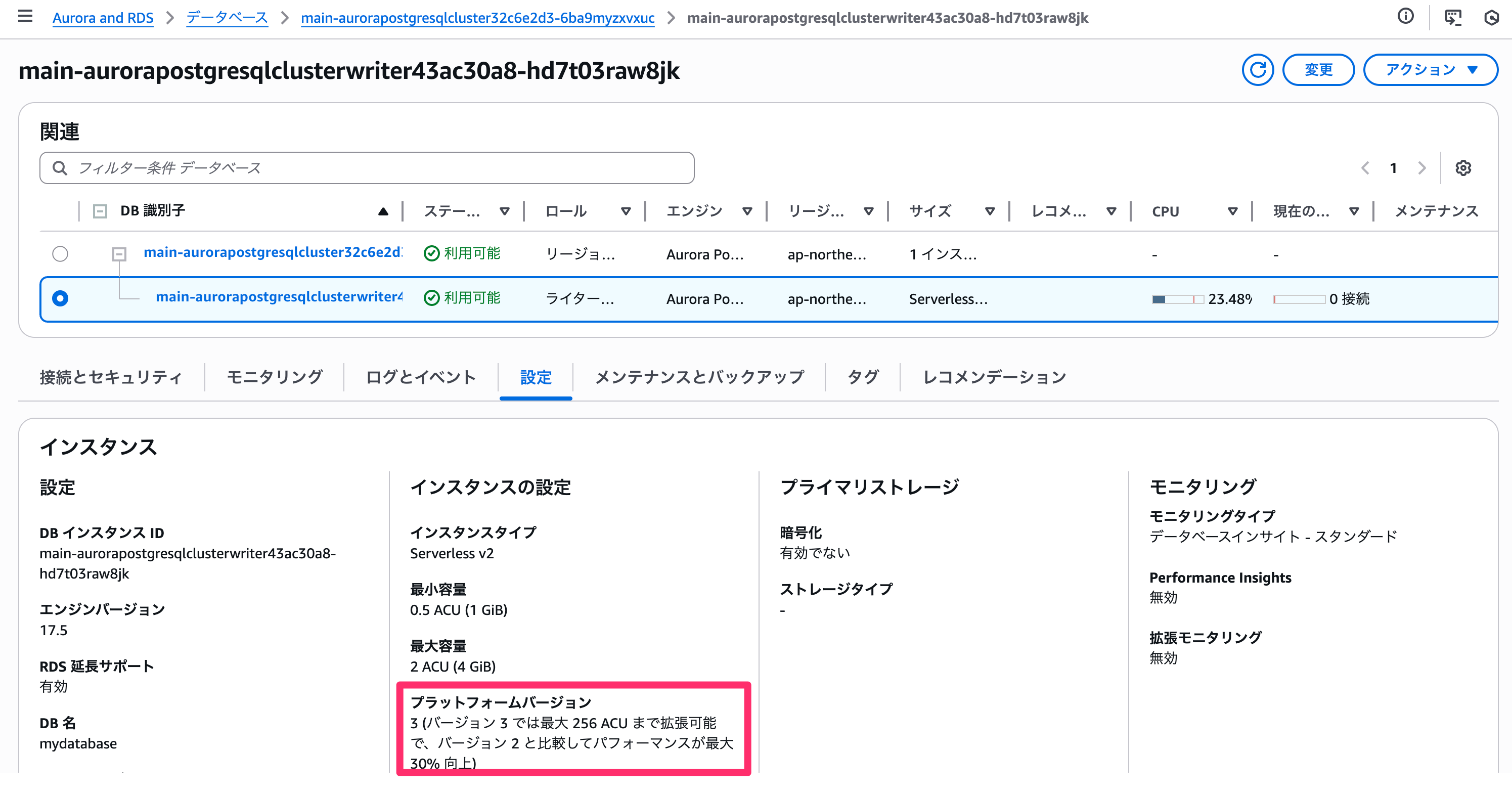Click minimum capacity '0.5 ACU (1 GiB)'
Screen dimensions: 1512x797
459,610
